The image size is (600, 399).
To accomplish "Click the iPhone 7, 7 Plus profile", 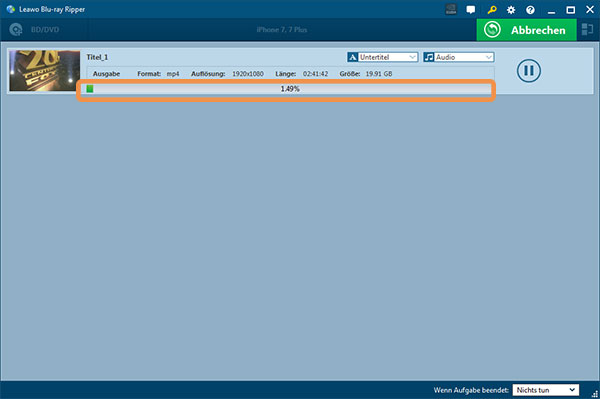I will pos(282,29).
